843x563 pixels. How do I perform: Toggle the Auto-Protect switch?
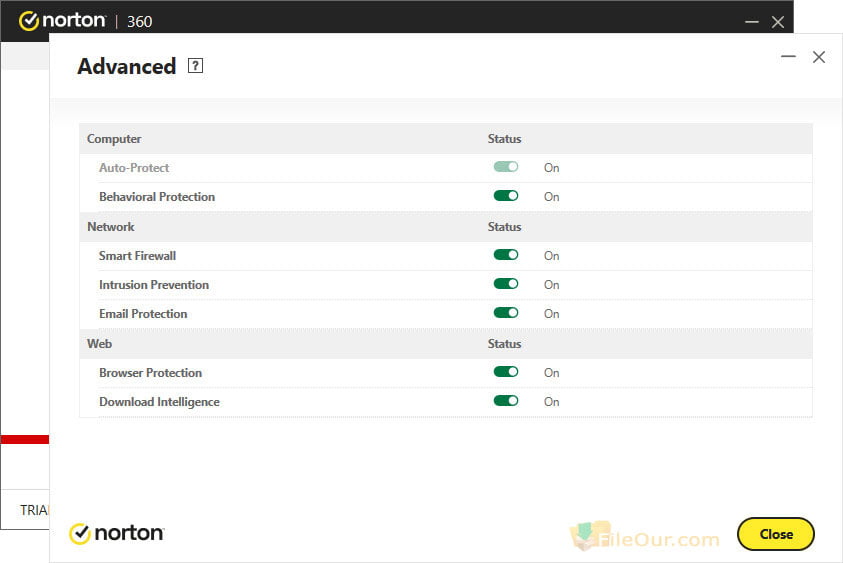506,168
